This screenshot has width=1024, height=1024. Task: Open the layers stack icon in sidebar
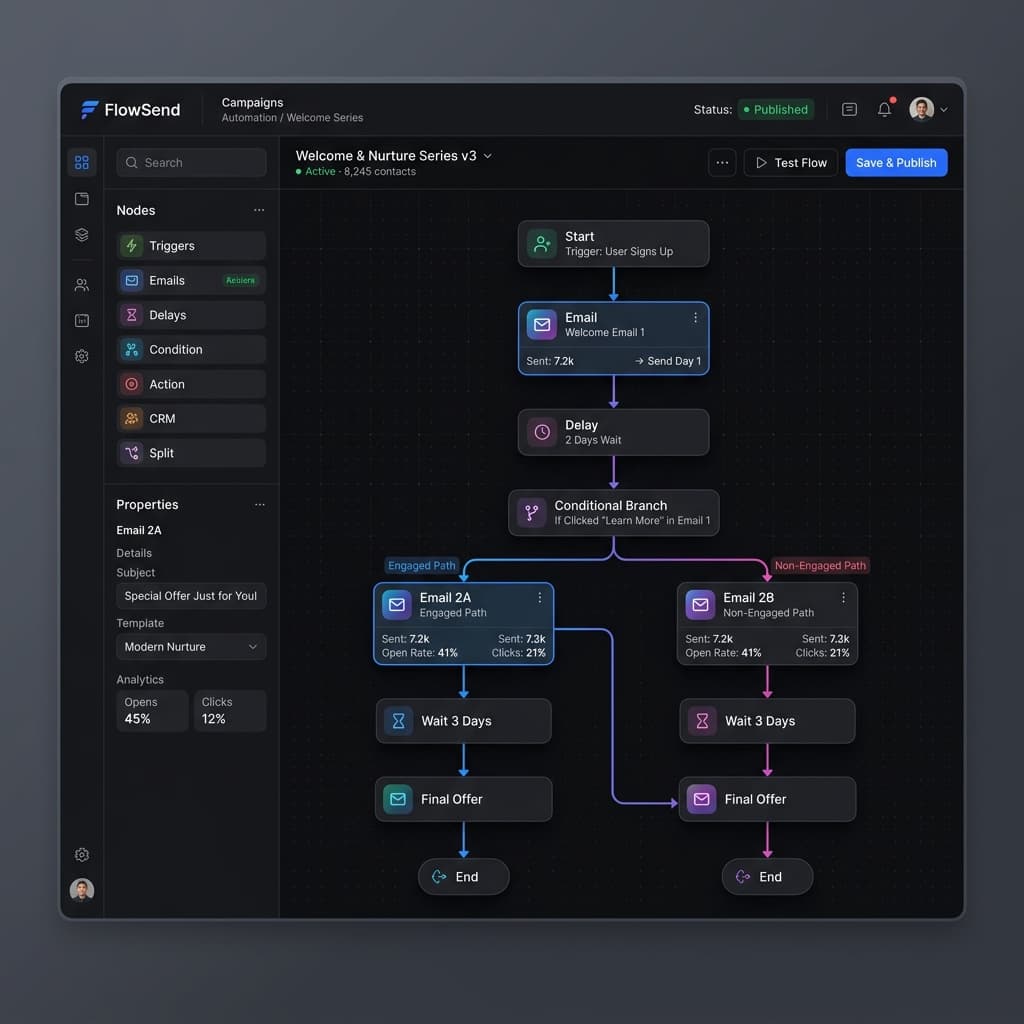(x=82, y=234)
